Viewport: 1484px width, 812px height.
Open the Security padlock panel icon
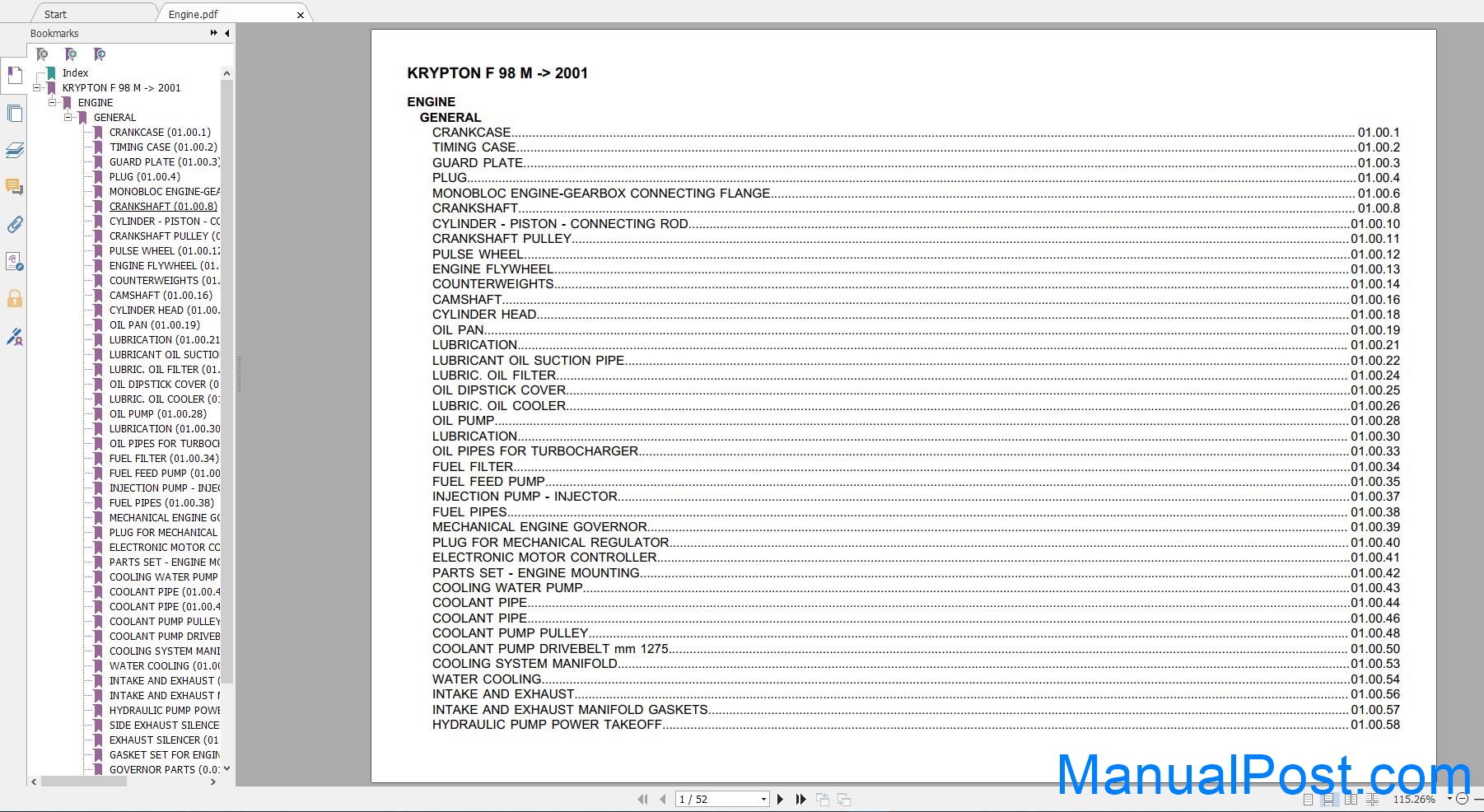point(14,298)
